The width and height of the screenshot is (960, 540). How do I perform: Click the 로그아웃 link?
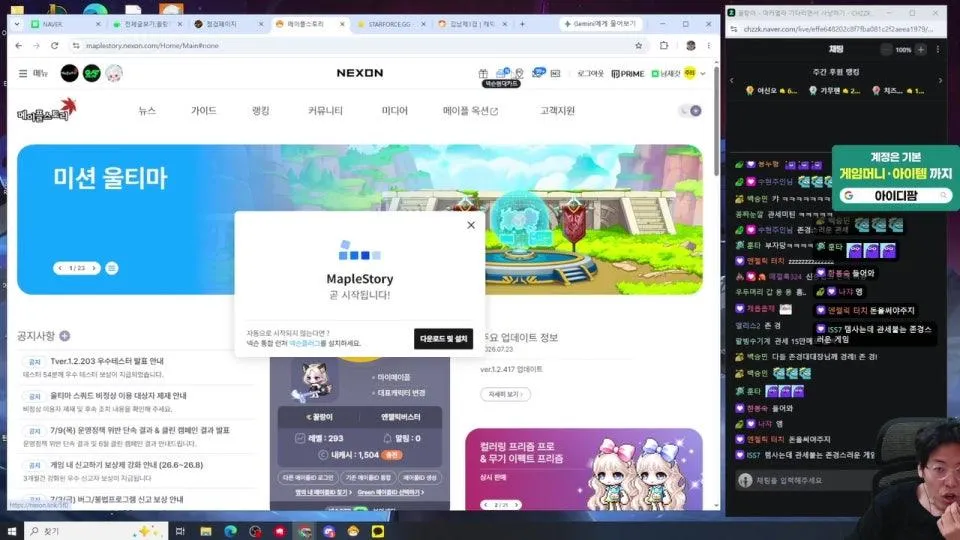(590, 73)
